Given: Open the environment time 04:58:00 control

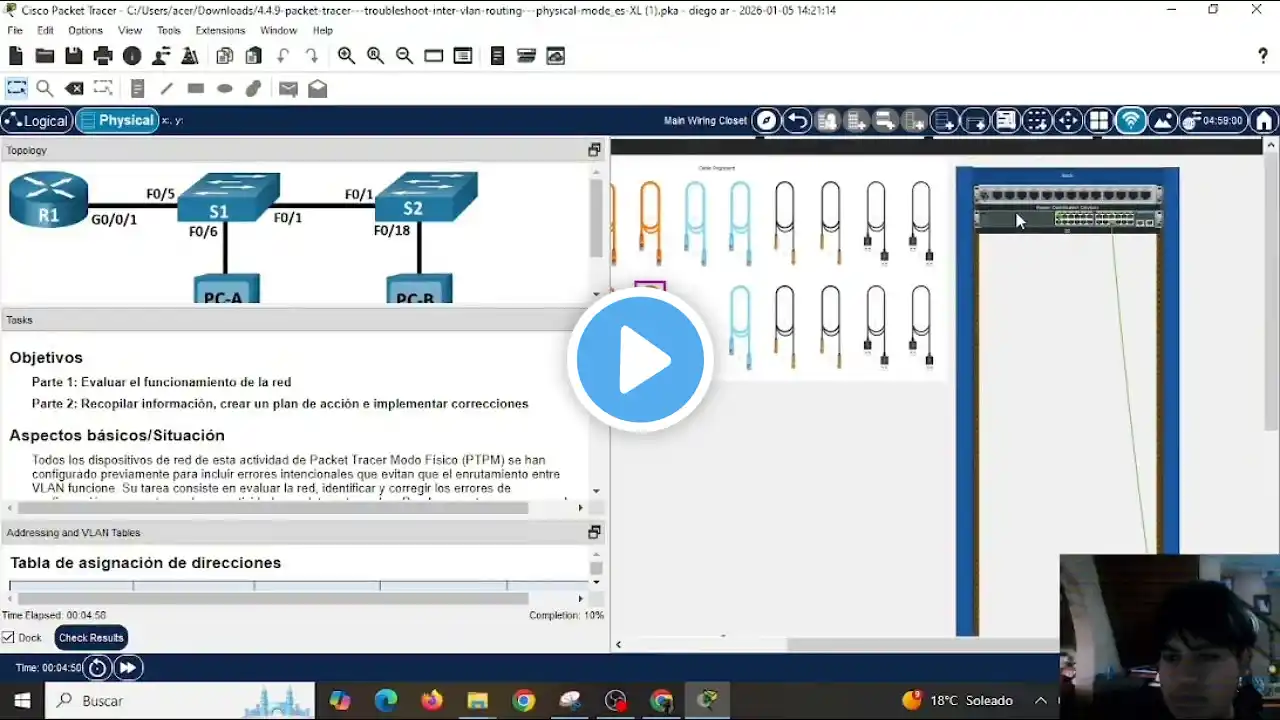Looking at the screenshot, I should (x=1213, y=121).
